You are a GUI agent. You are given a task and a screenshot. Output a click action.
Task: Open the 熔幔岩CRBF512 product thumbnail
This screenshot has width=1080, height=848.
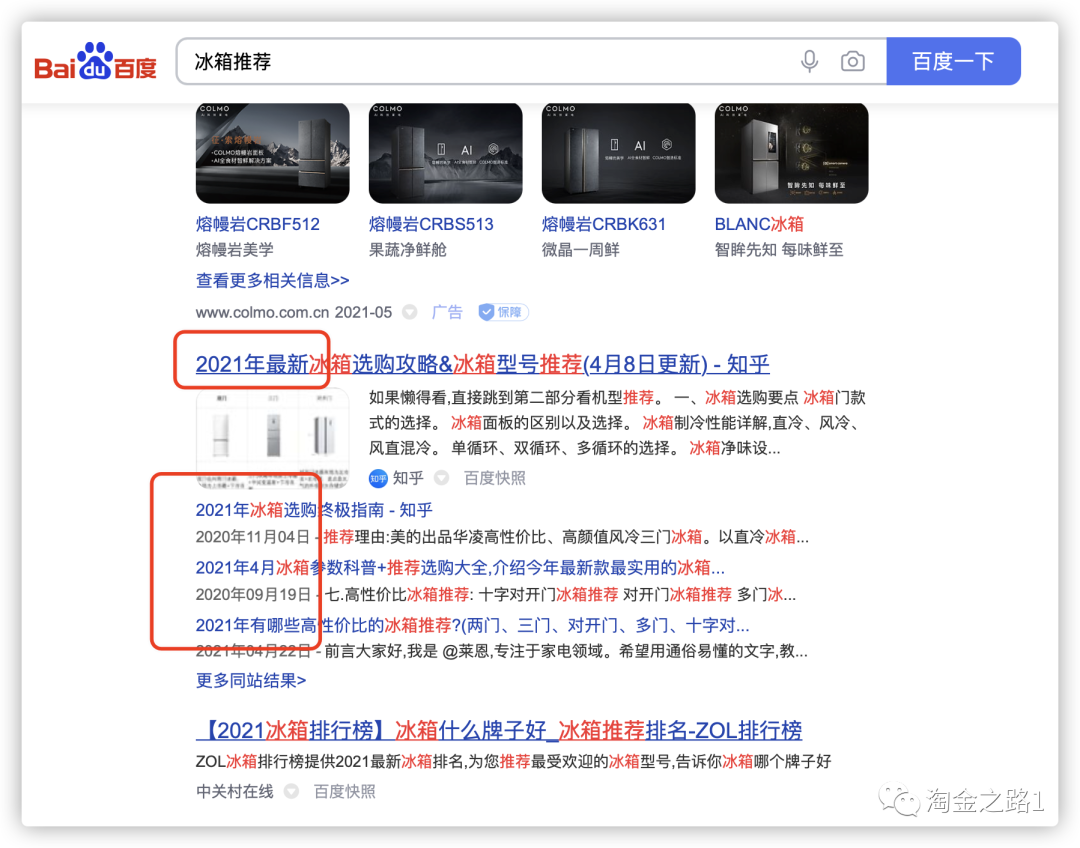pyautogui.click(x=272, y=153)
